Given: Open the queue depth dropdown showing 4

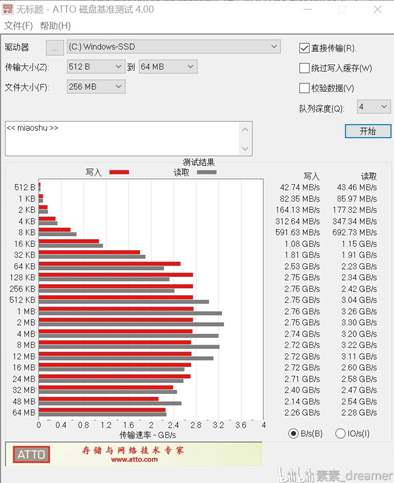Looking at the screenshot, I should coord(374,107).
